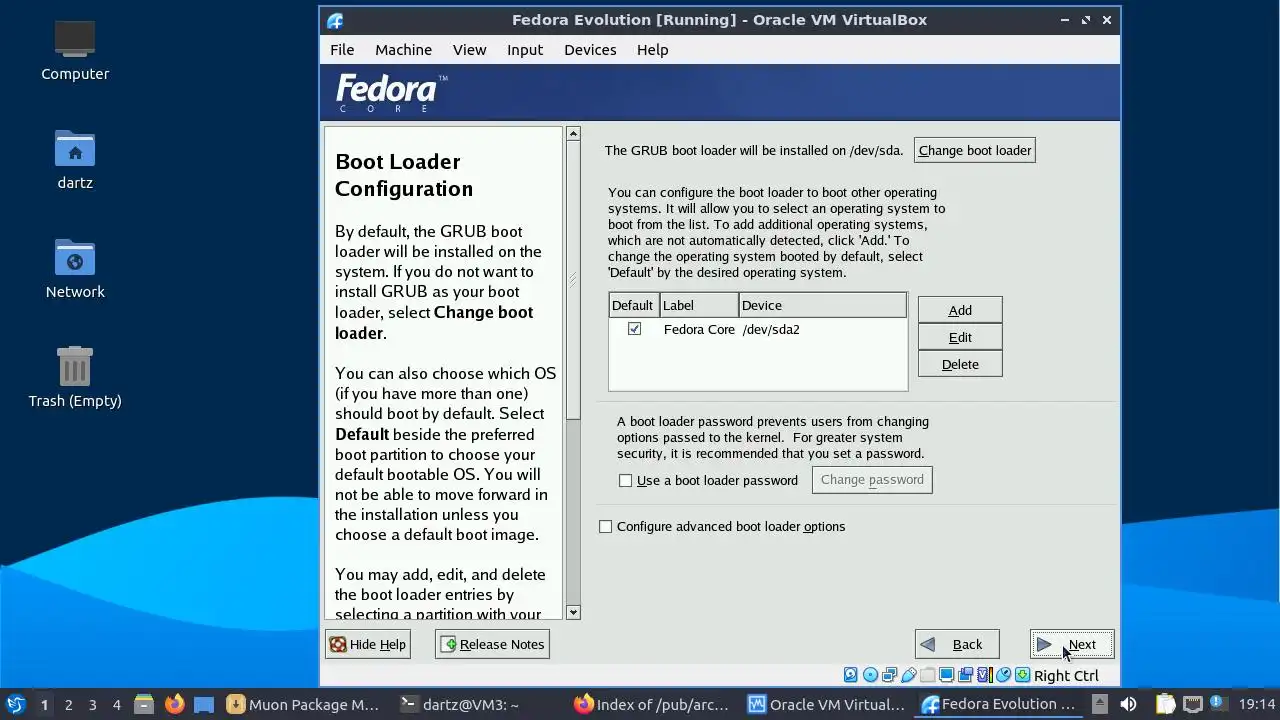Switch to Index of /pub Firefox window
The height and width of the screenshot is (720, 1280).
652,704
